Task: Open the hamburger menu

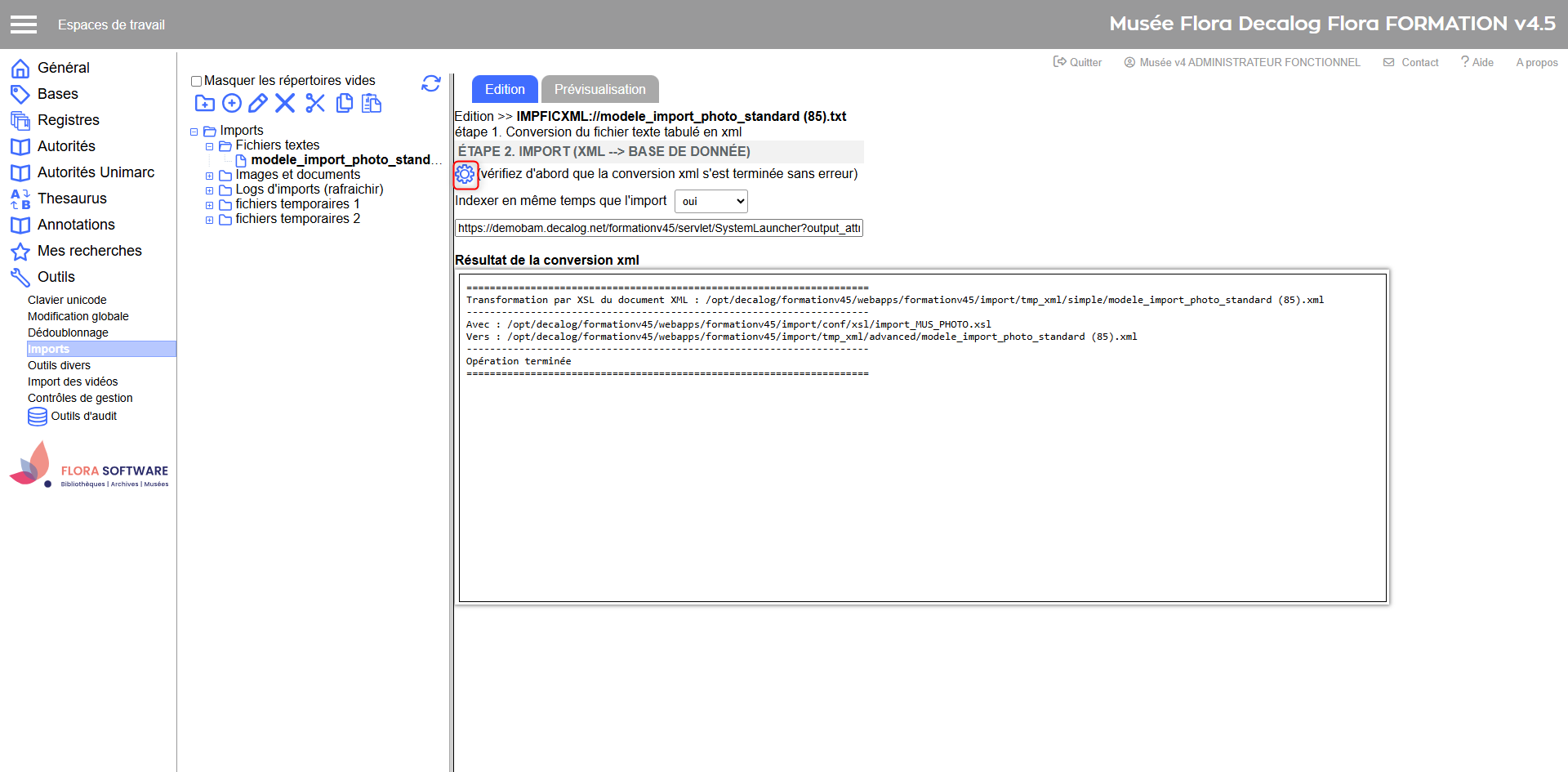Action: click(x=24, y=25)
